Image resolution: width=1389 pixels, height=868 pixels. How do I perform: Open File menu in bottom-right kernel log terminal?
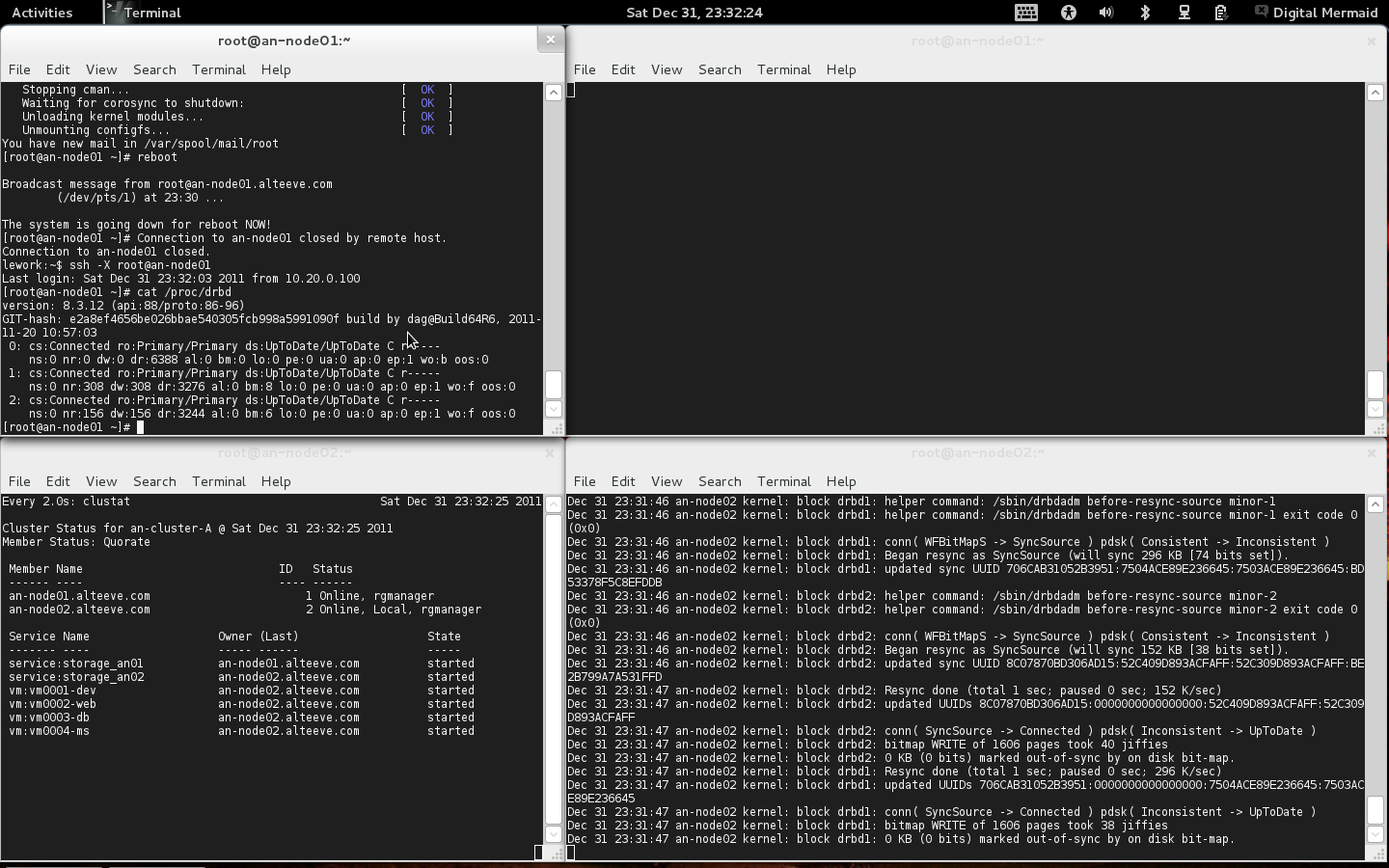click(x=585, y=481)
